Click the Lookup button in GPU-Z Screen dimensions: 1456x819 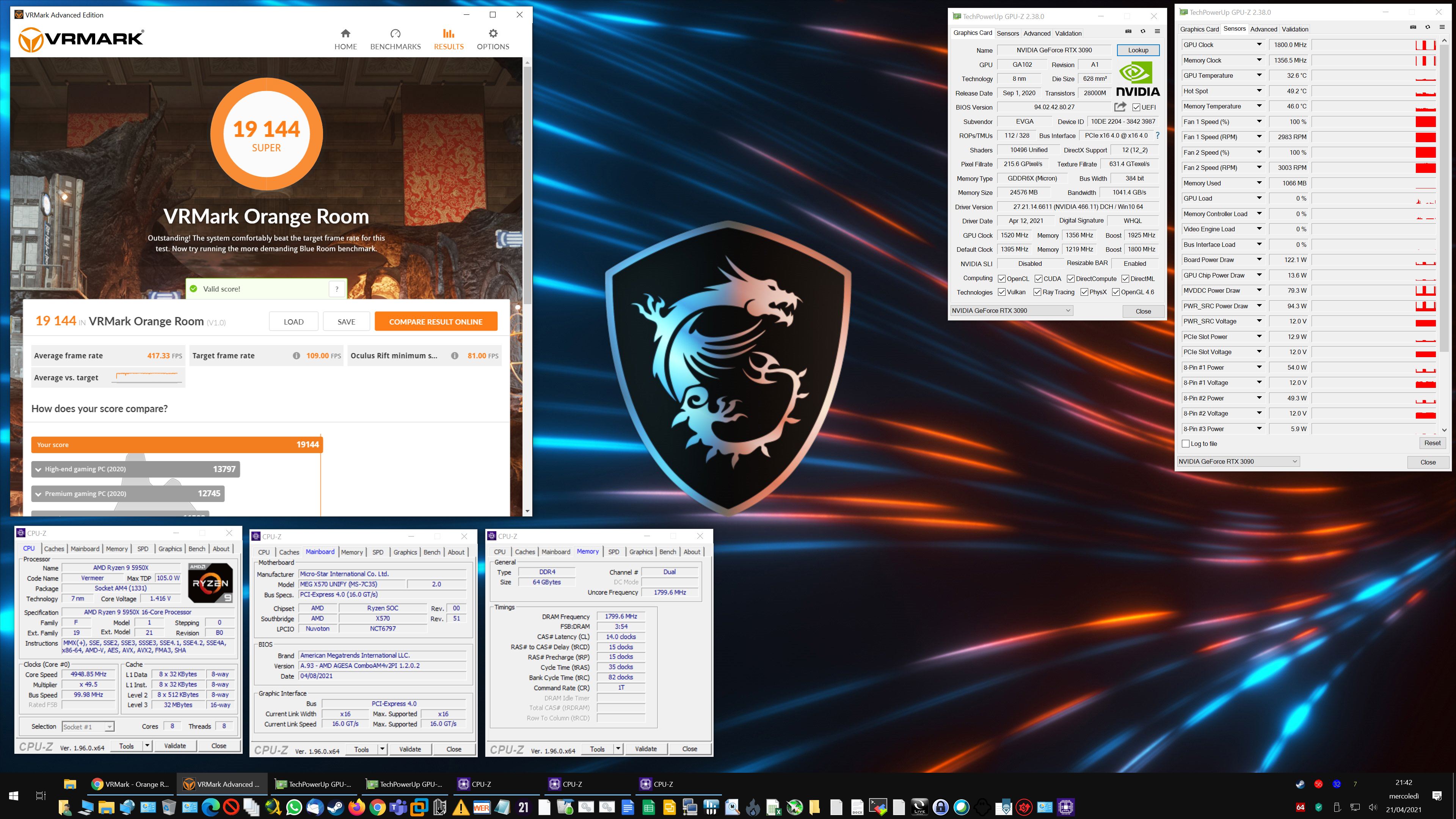pos(1138,50)
